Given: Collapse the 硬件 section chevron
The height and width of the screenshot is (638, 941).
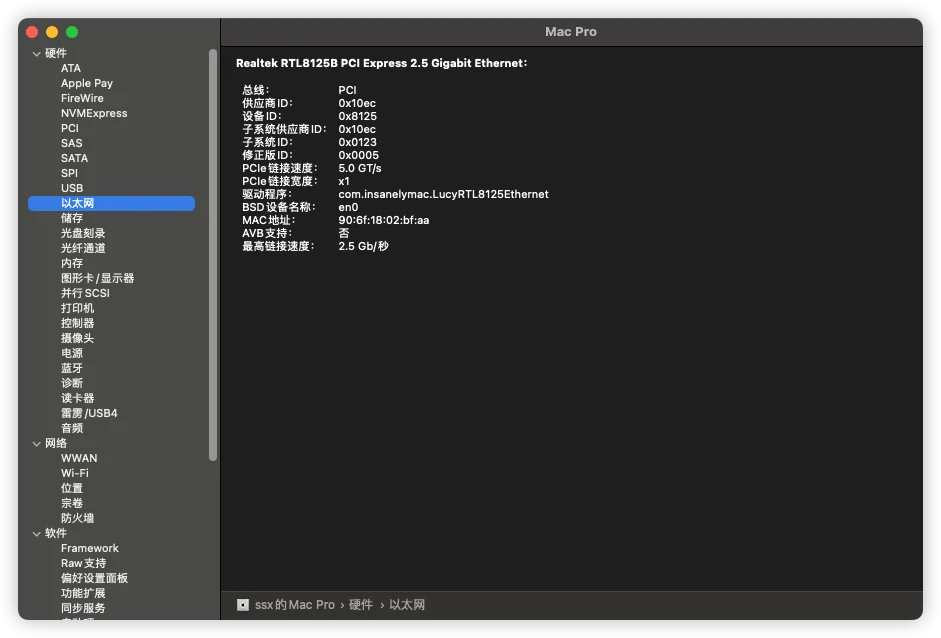Looking at the screenshot, I should coord(37,53).
